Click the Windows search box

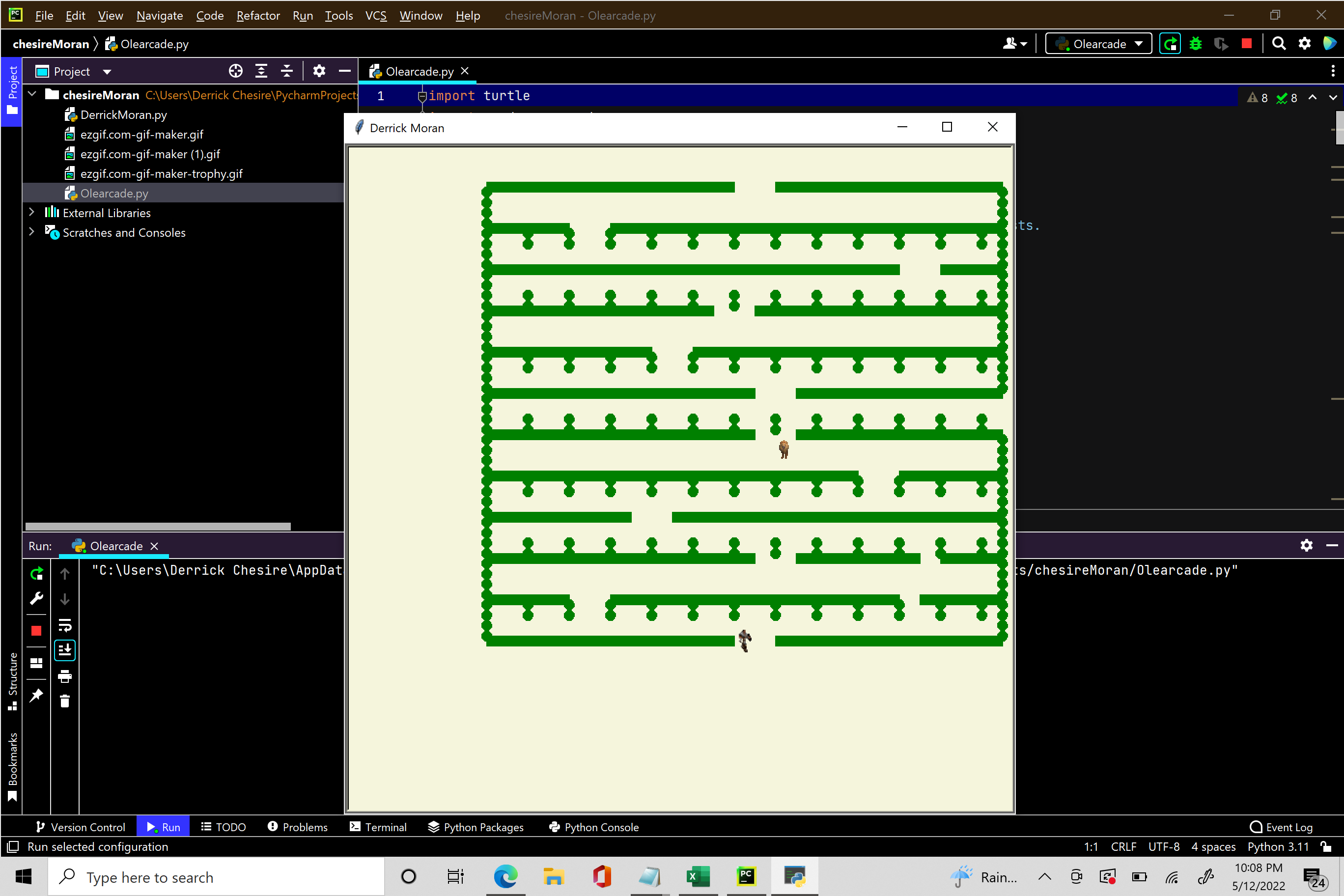pyautogui.click(x=216, y=876)
